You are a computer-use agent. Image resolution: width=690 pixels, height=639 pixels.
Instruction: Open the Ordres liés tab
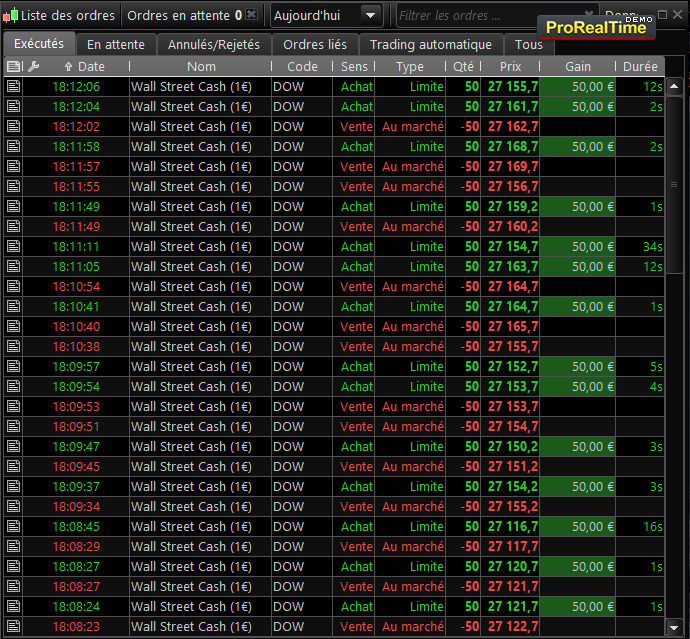(x=315, y=44)
